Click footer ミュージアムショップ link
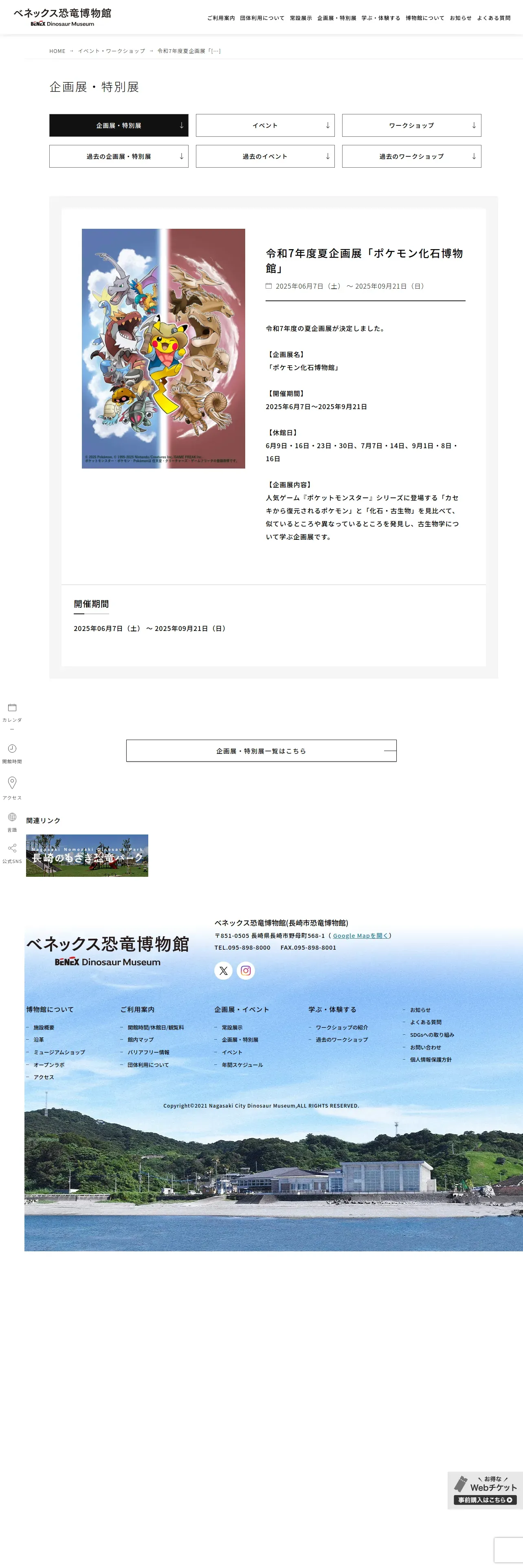Image resolution: width=523 pixels, height=1568 pixels. point(59,1052)
